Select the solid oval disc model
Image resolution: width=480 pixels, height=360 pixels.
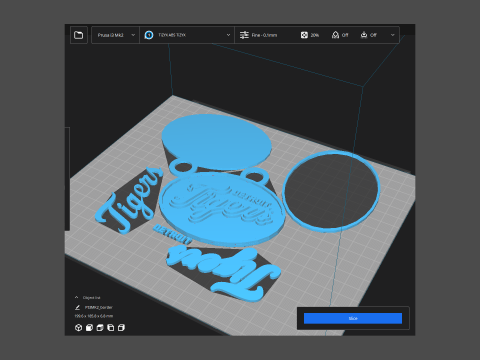click(x=217, y=142)
